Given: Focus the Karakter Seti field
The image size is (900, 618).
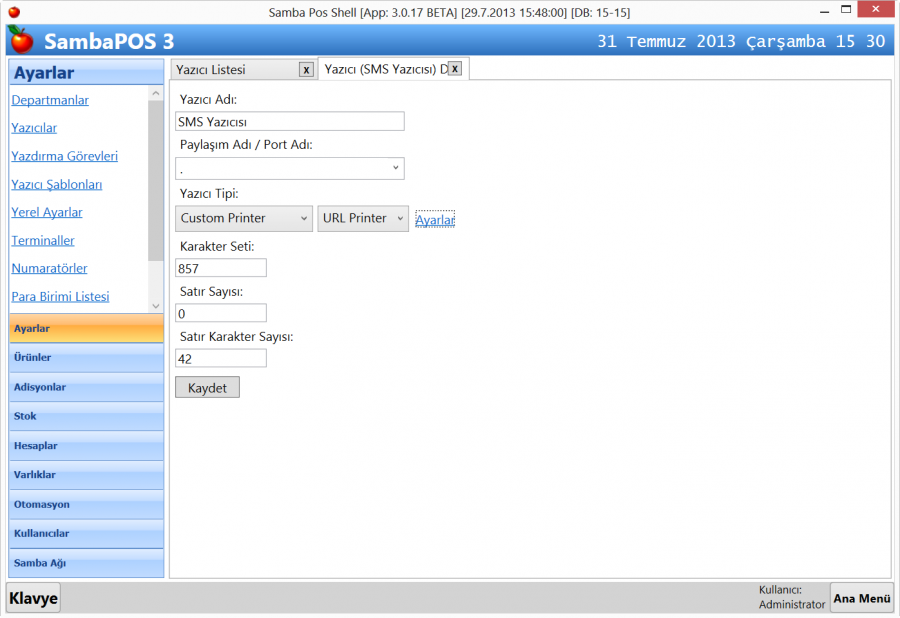Looking at the screenshot, I should click(220, 268).
